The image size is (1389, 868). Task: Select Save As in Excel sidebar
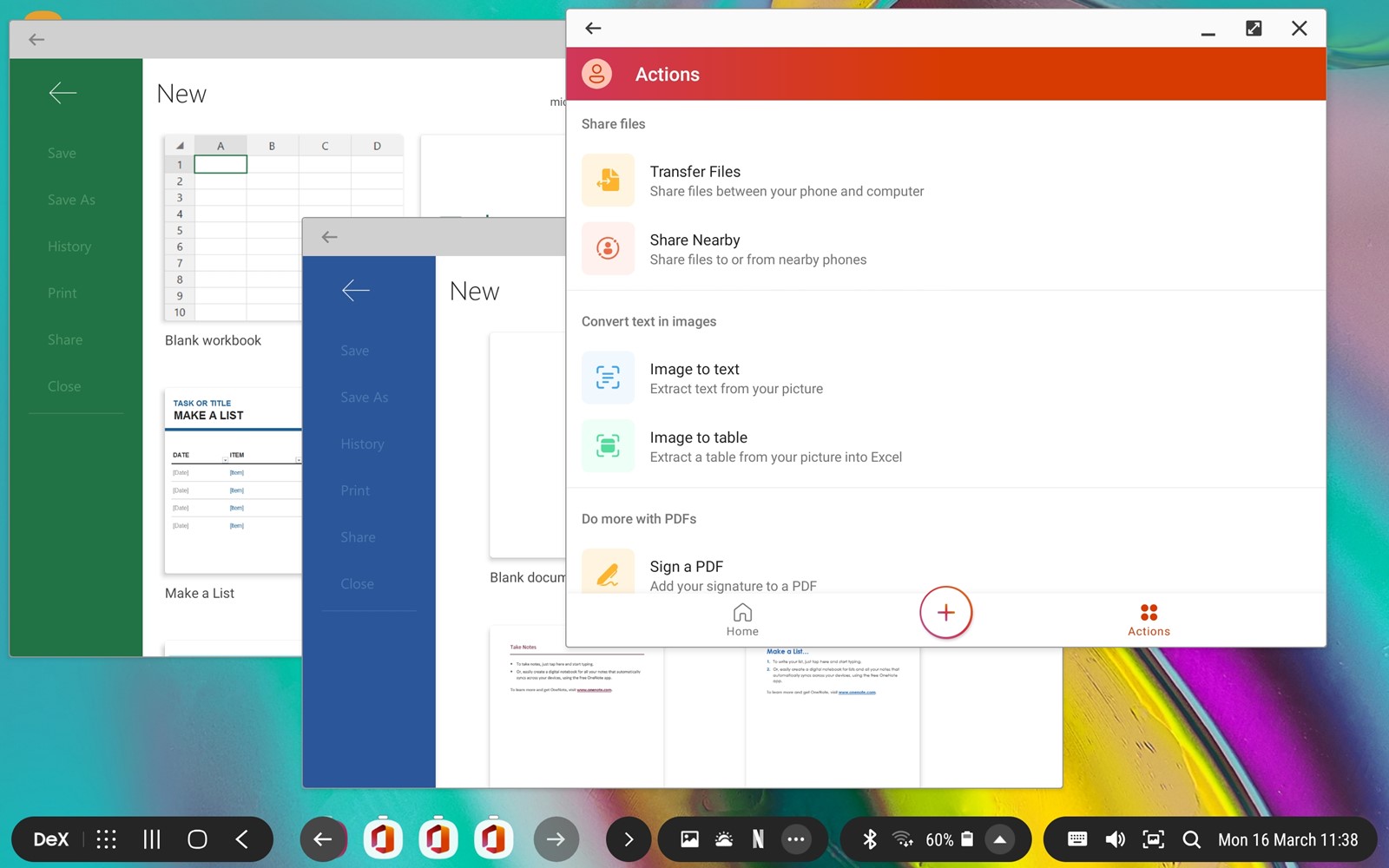[x=71, y=200]
